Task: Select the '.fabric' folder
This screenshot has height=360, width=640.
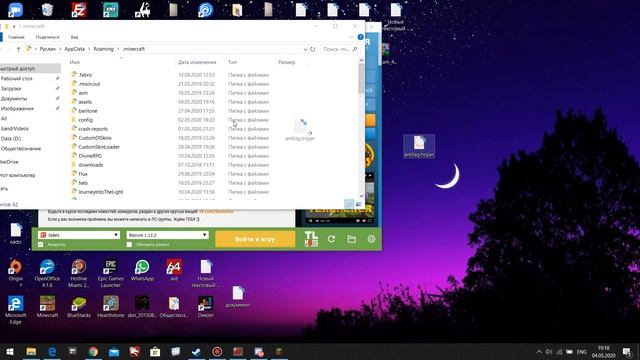Action: click(x=86, y=75)
